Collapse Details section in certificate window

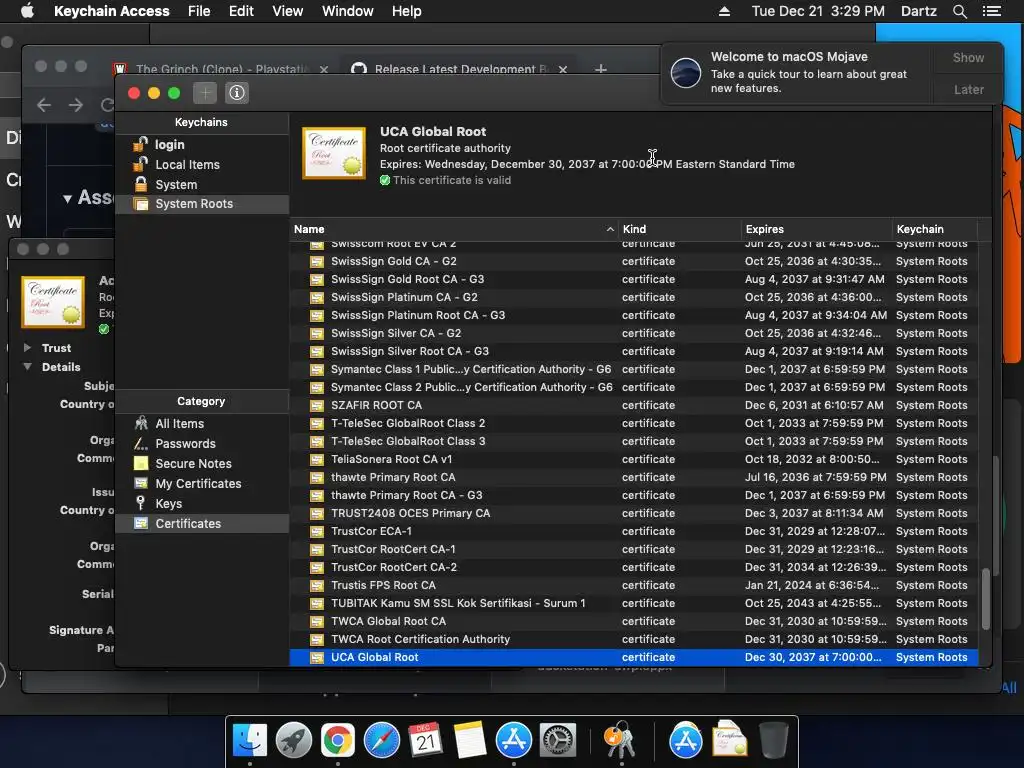[x=27, y=366]
